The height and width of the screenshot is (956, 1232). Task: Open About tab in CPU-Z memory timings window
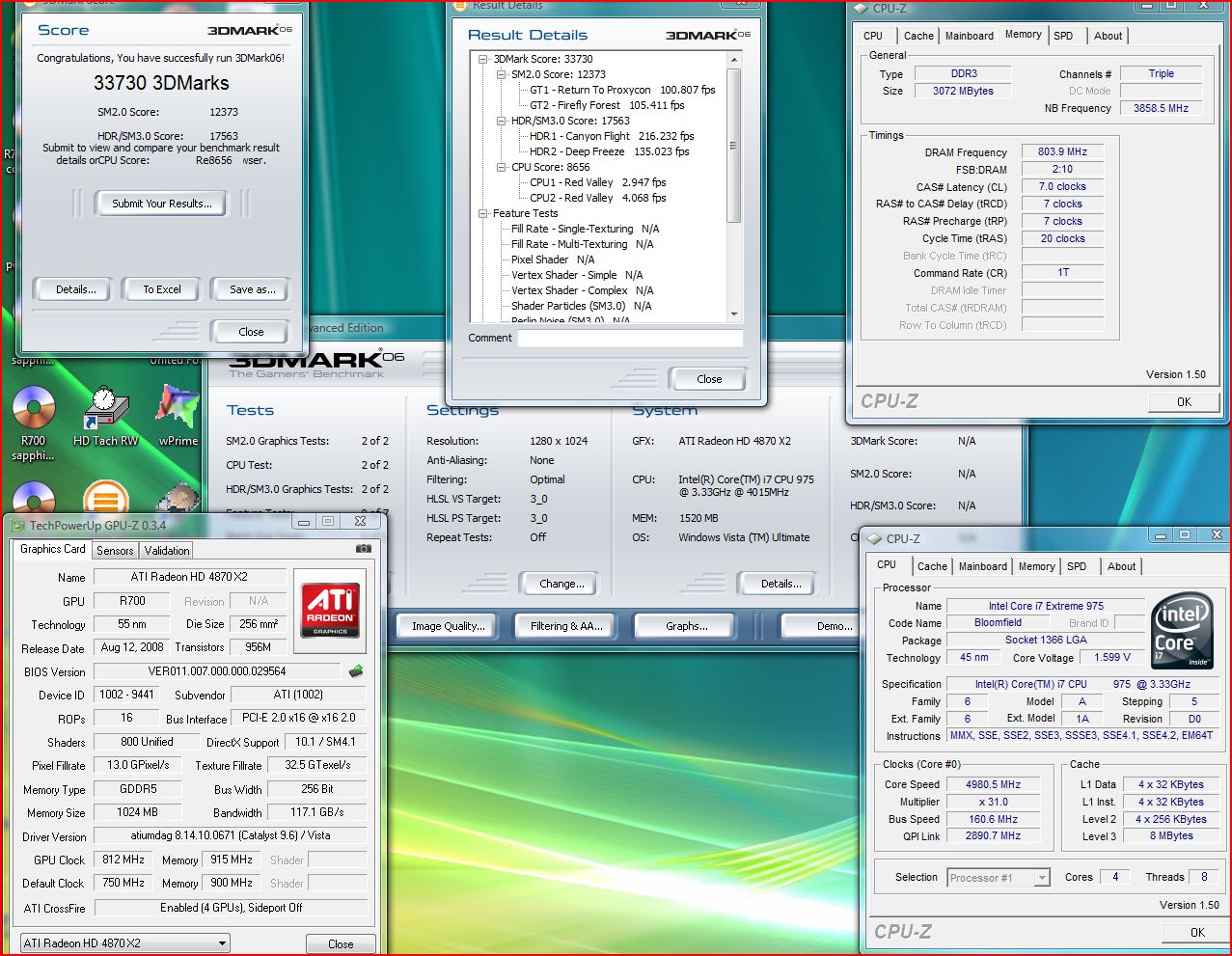click(x=1109, y=36)
